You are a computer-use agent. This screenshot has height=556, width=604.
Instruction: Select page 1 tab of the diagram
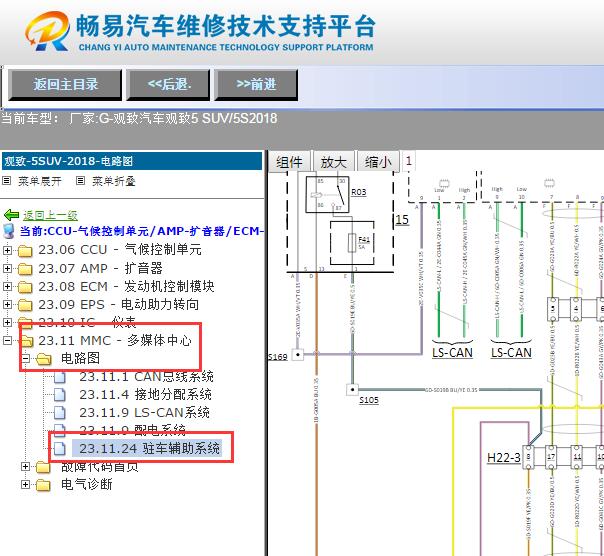tap(409, 161)
